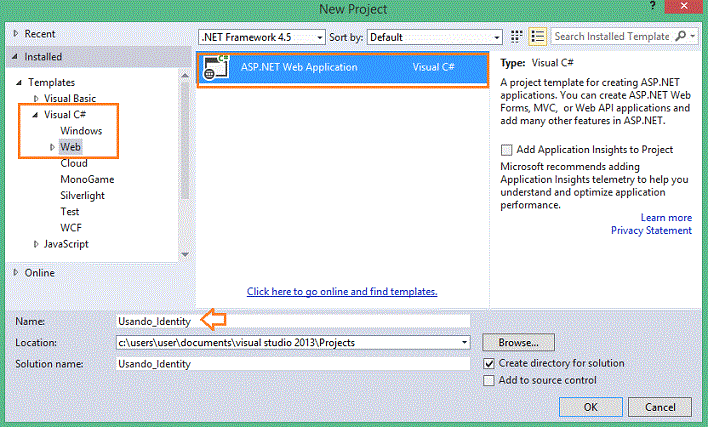Click the tree scrollbar down arrow
The width and height of the screenshot is (708, 427).
(x=185, y=254)
